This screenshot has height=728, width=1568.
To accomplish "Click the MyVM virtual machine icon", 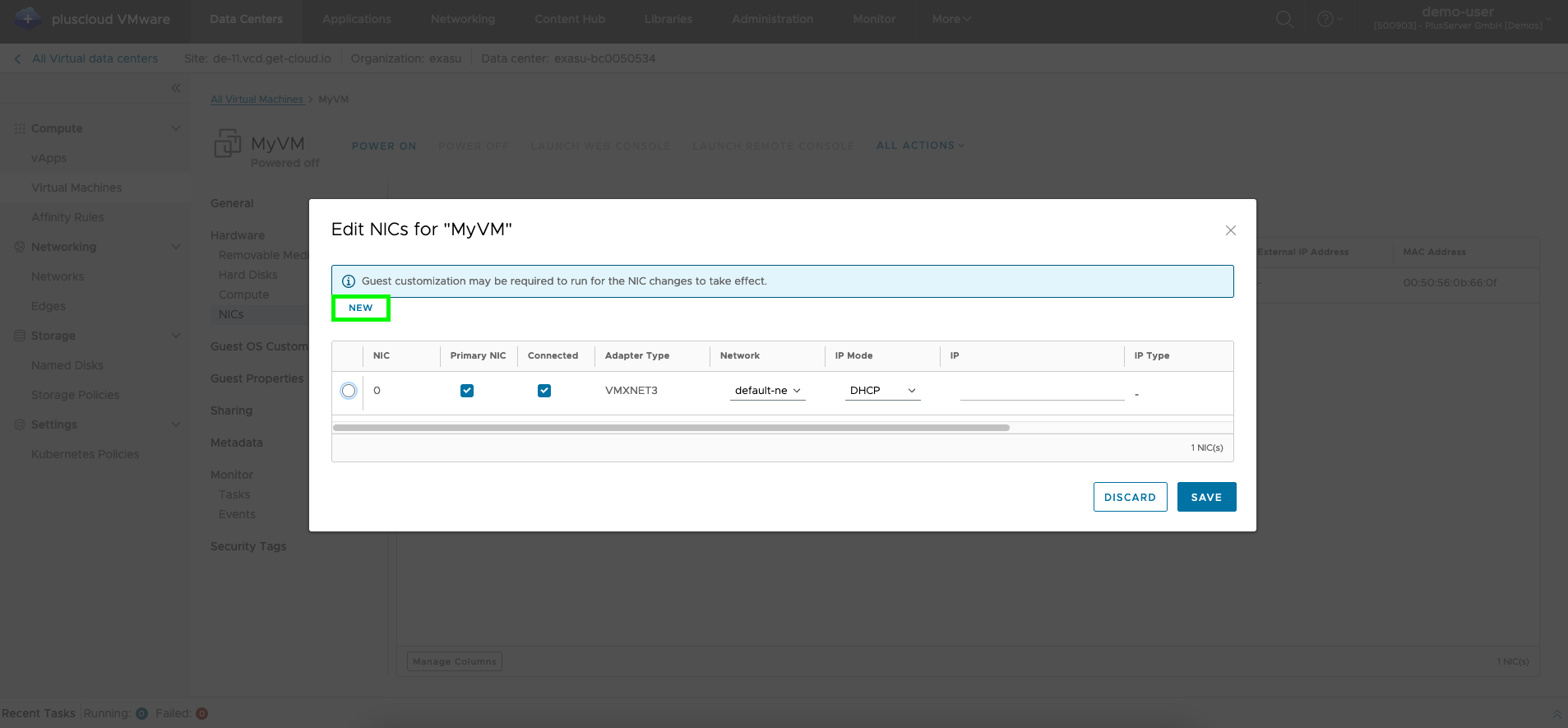I will coord(228,143).
